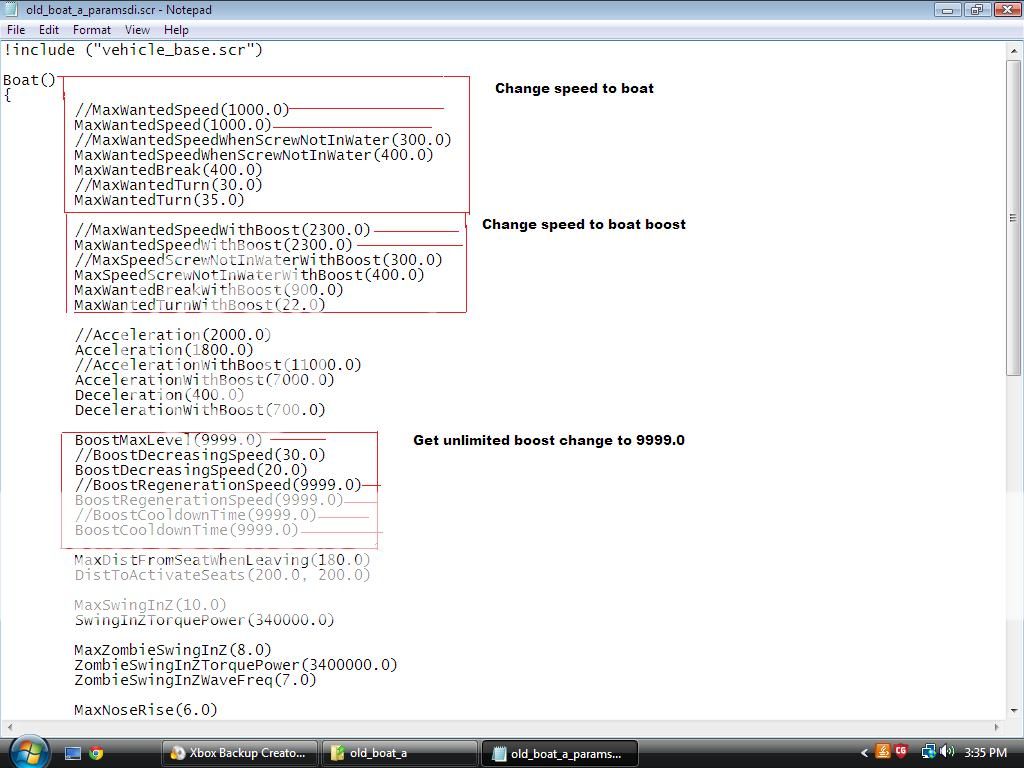Click the orange tray icon beside the arrow
This screenshot has height=768, width=1024.
(883, 752)
